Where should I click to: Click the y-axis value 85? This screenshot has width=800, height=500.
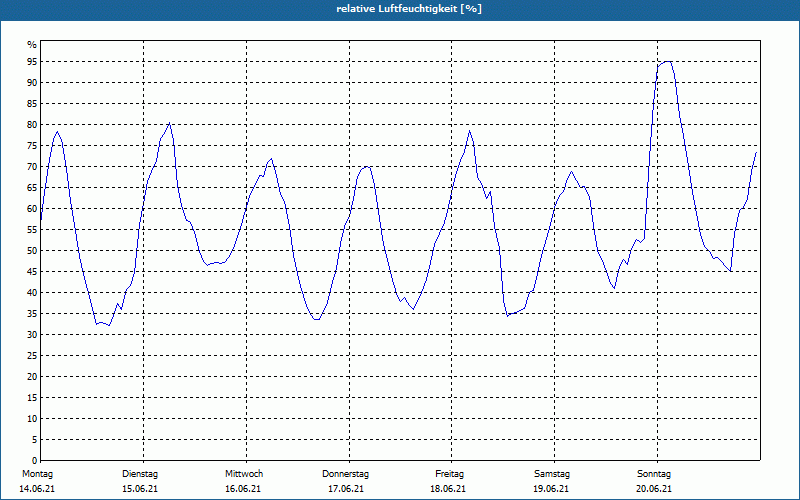(32, 104)
